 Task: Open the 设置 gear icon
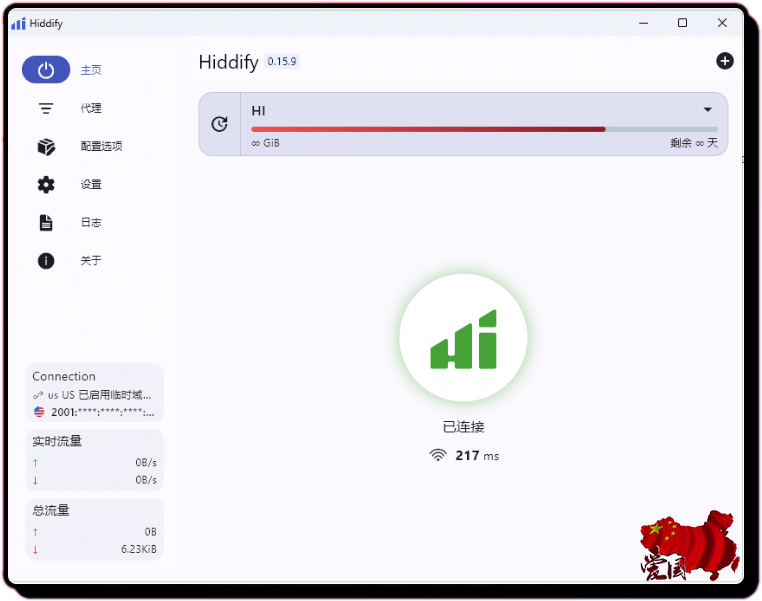(46, 184)
